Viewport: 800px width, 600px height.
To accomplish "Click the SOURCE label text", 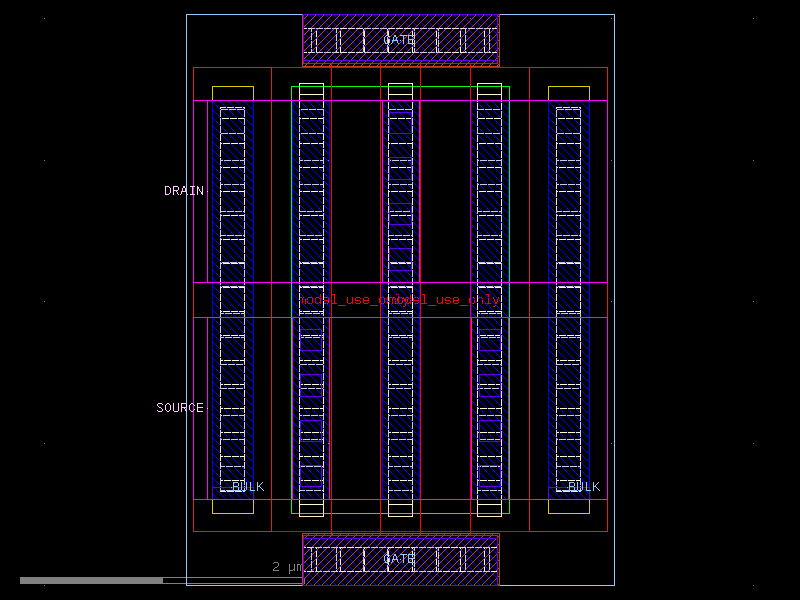I will [179, 407].
